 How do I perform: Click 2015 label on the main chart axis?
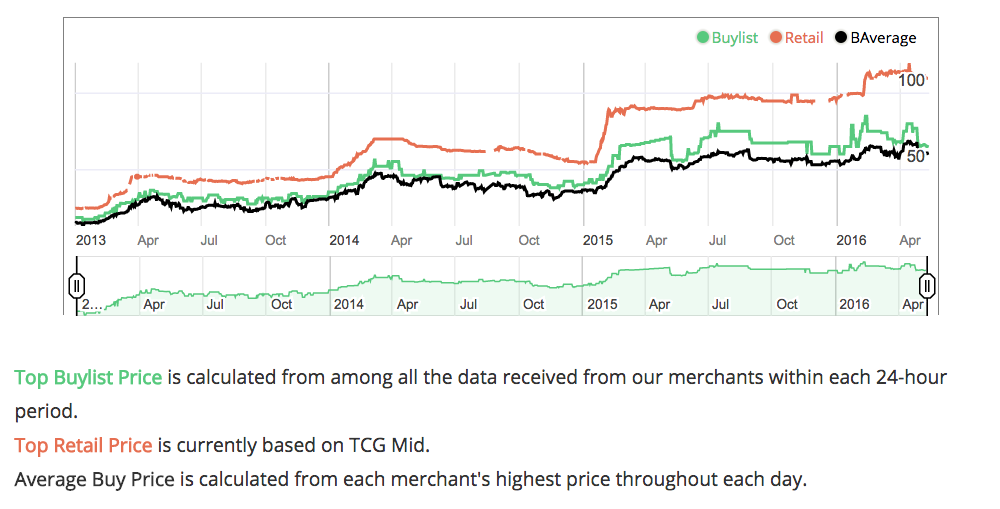click(x=598, y=240)
